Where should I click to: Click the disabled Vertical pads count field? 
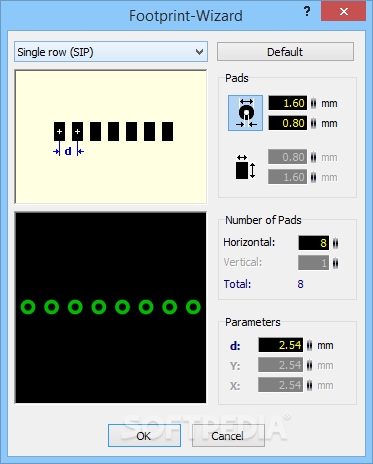coord(314,263)
